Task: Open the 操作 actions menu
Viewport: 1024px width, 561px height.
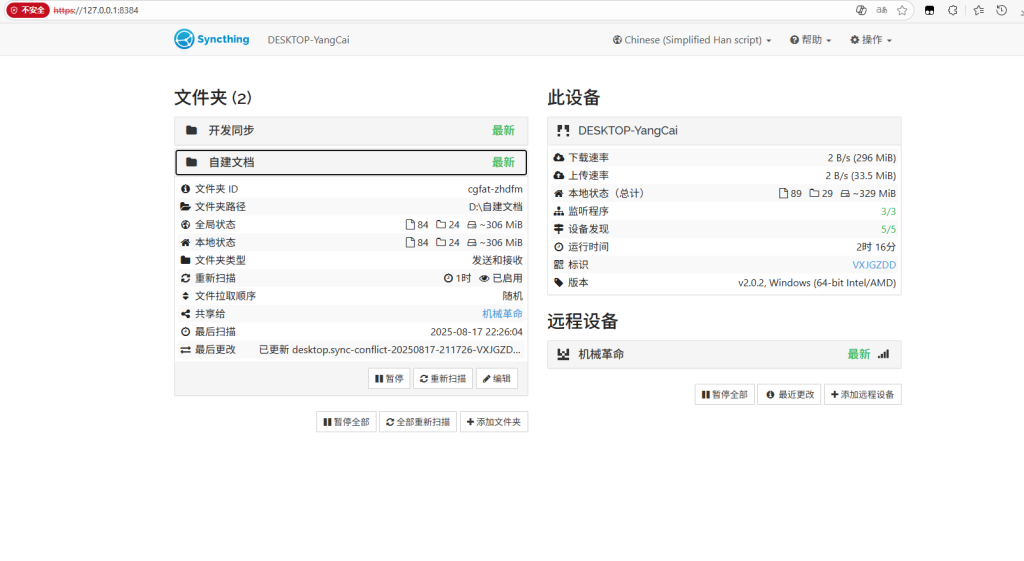Action: [x=871, y=40]
